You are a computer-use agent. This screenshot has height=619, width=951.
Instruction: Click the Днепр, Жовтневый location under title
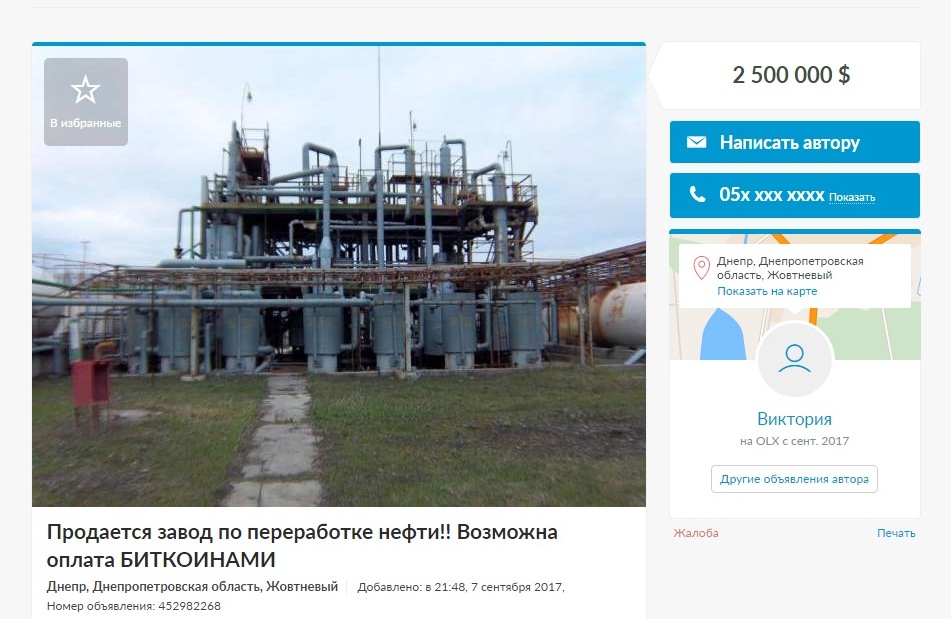pos(192,586)
